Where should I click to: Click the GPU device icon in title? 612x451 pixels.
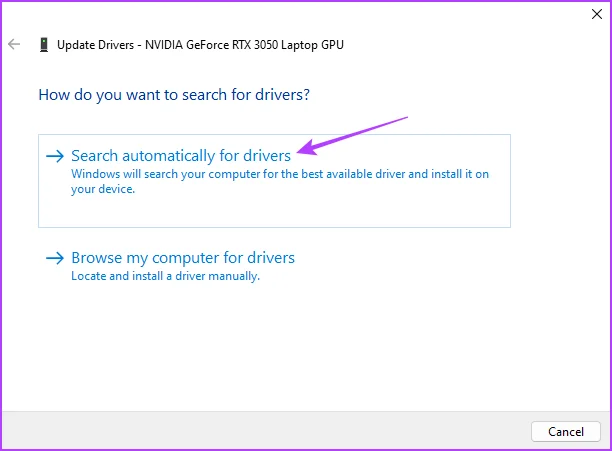click(44, 45)
